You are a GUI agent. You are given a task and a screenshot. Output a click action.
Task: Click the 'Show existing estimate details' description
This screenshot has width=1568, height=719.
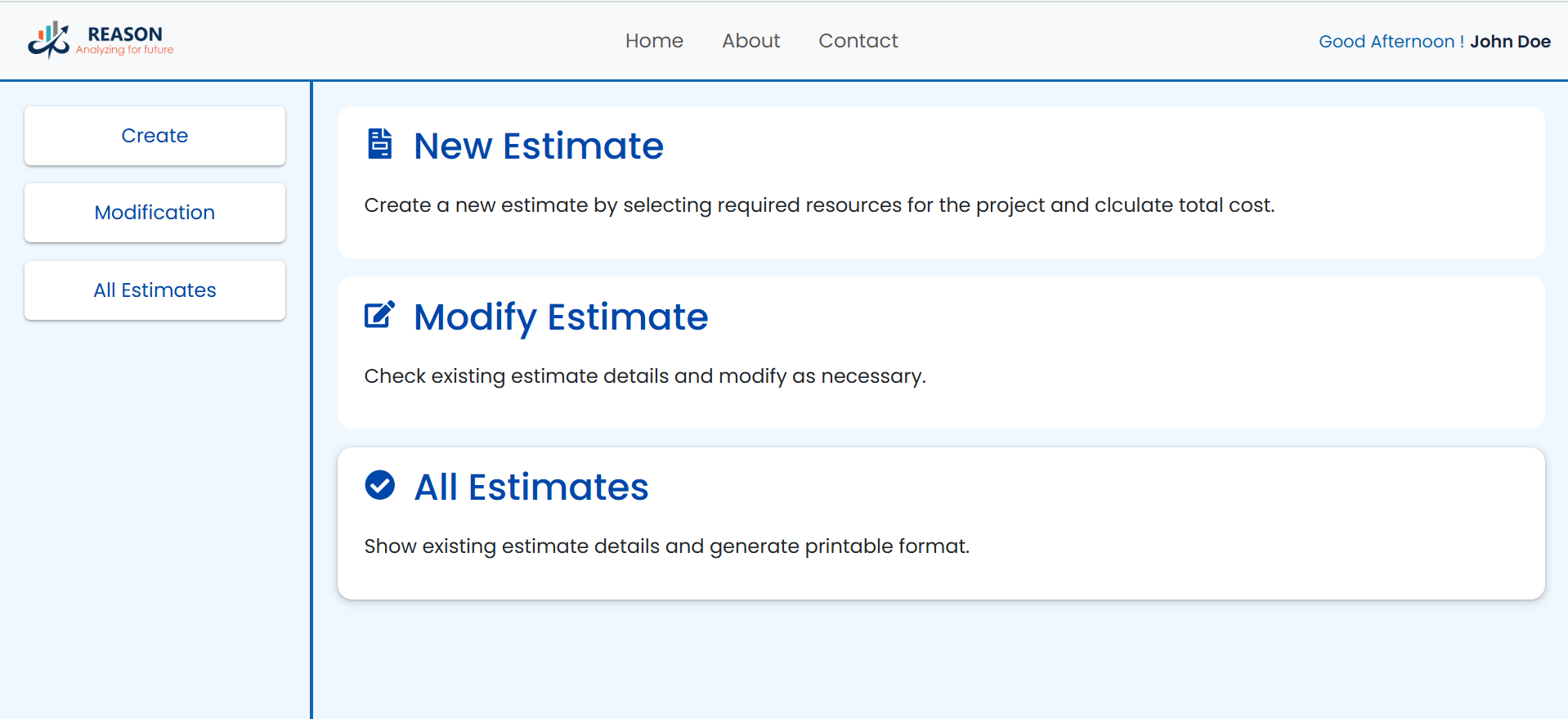pos(666,546)
